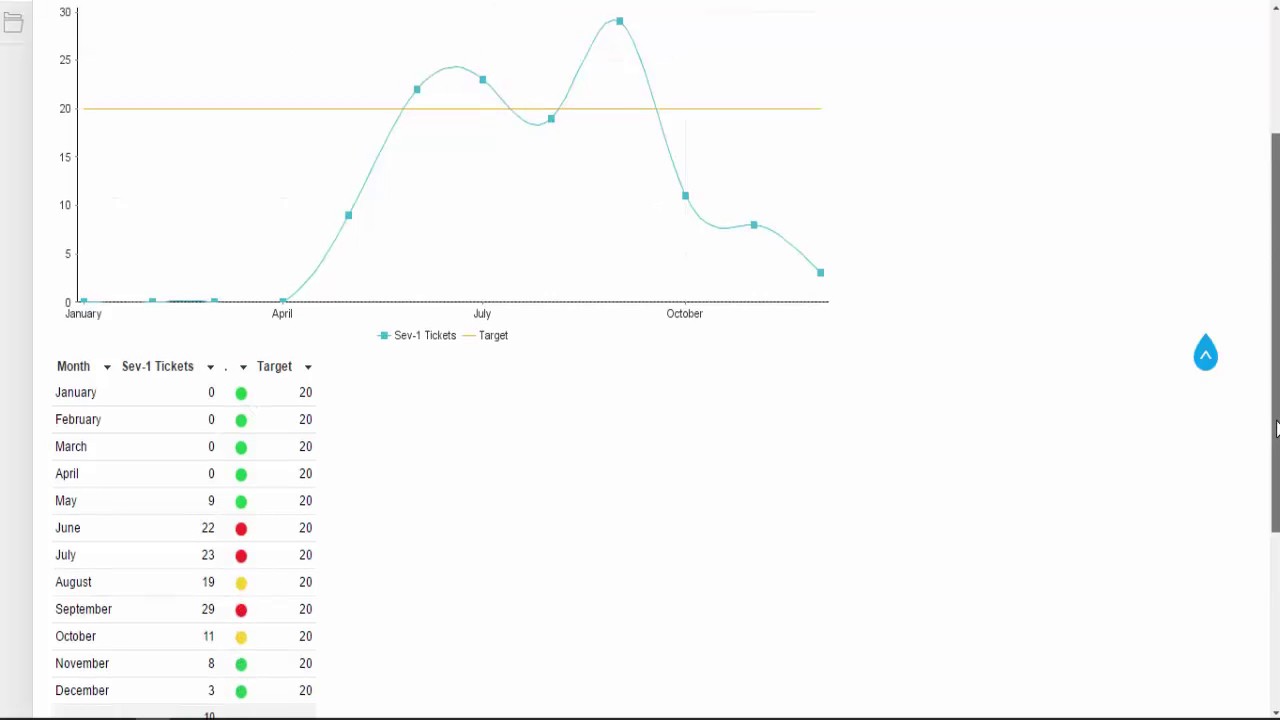This screenshot has height=720, width=1280.
Task: Click the ticket value 29 for September
Action: pyautogui.click(x=208, y=608)
